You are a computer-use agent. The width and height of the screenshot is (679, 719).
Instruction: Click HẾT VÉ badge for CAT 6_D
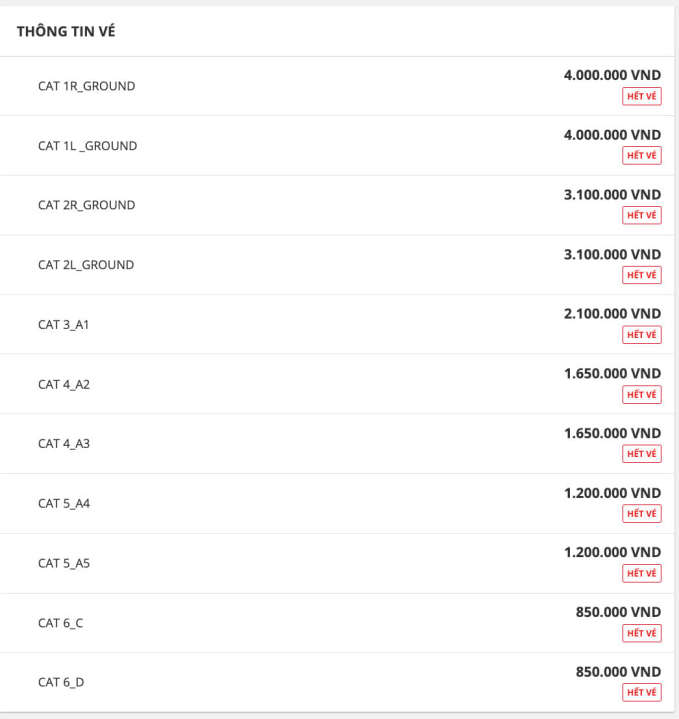pos(641,692)
